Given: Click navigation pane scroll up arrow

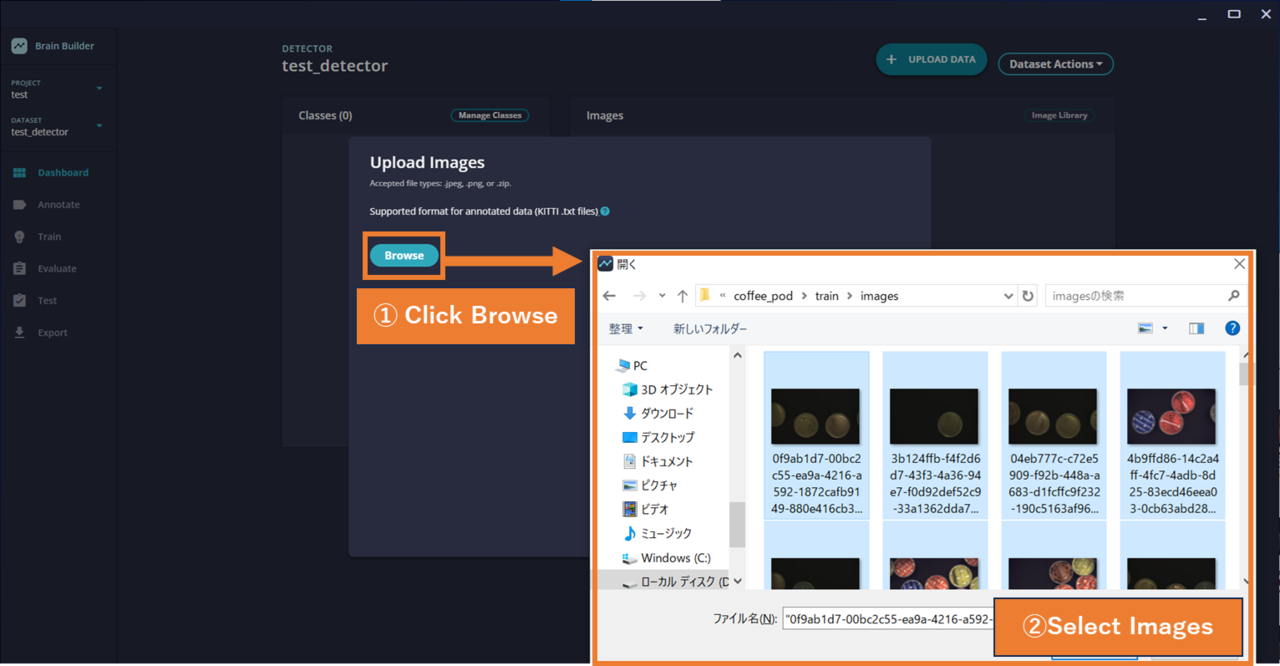Looking at the screenshot, I should (738, 355).
